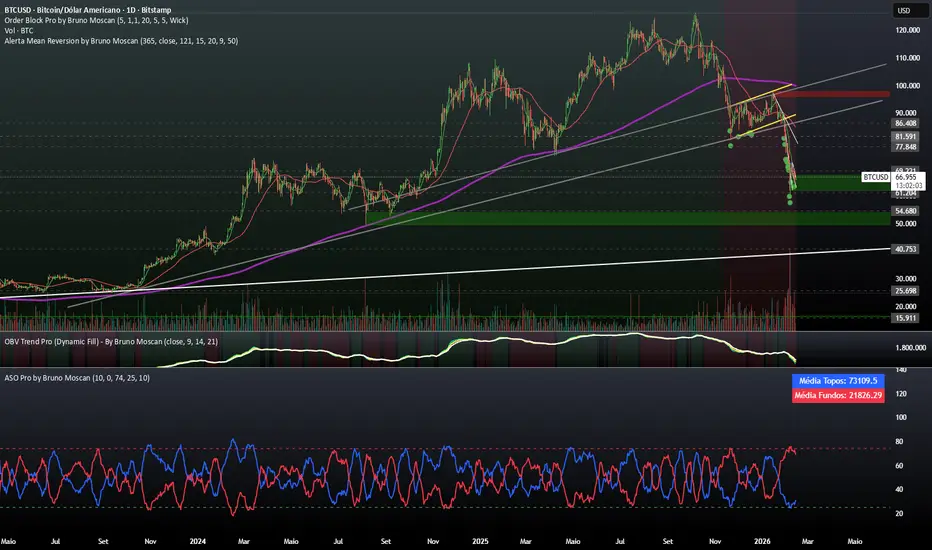Select the 81.591 price level label
The width and height of the screenshot is (932, 550).
click(905, 135)
